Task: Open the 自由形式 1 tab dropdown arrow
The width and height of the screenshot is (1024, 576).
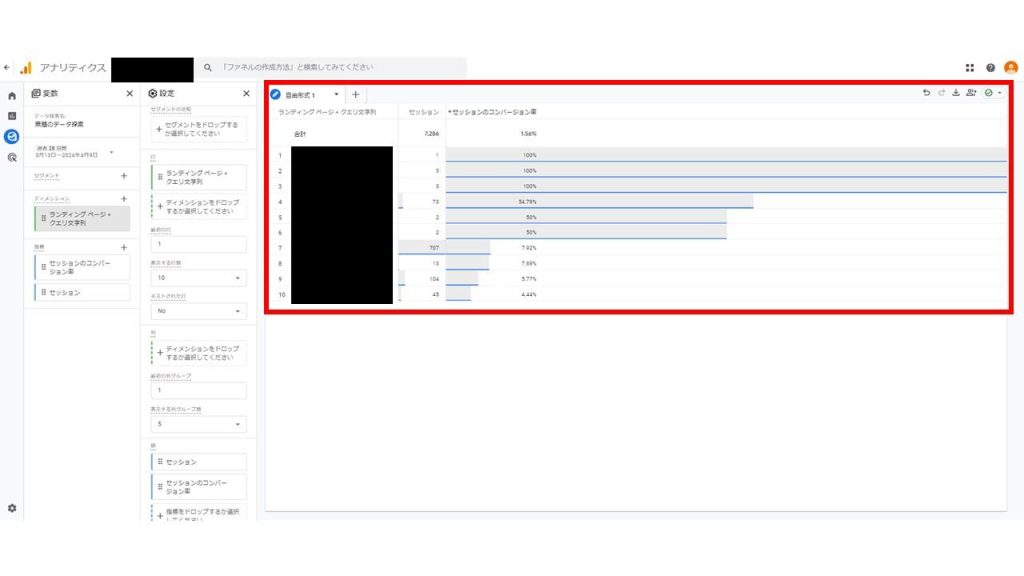Action: pyautogui.click(x=336, y=95)
